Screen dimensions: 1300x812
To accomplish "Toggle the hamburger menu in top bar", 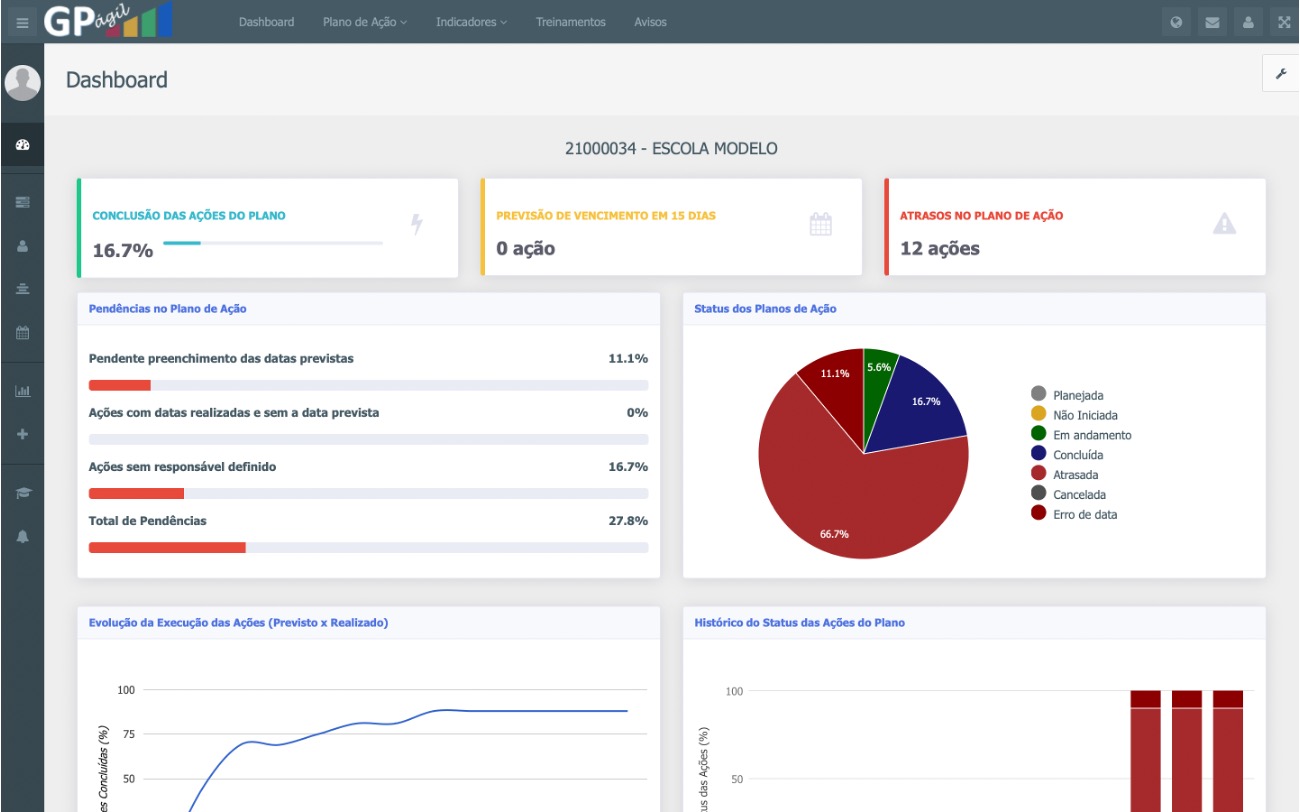I will [22, 22].
